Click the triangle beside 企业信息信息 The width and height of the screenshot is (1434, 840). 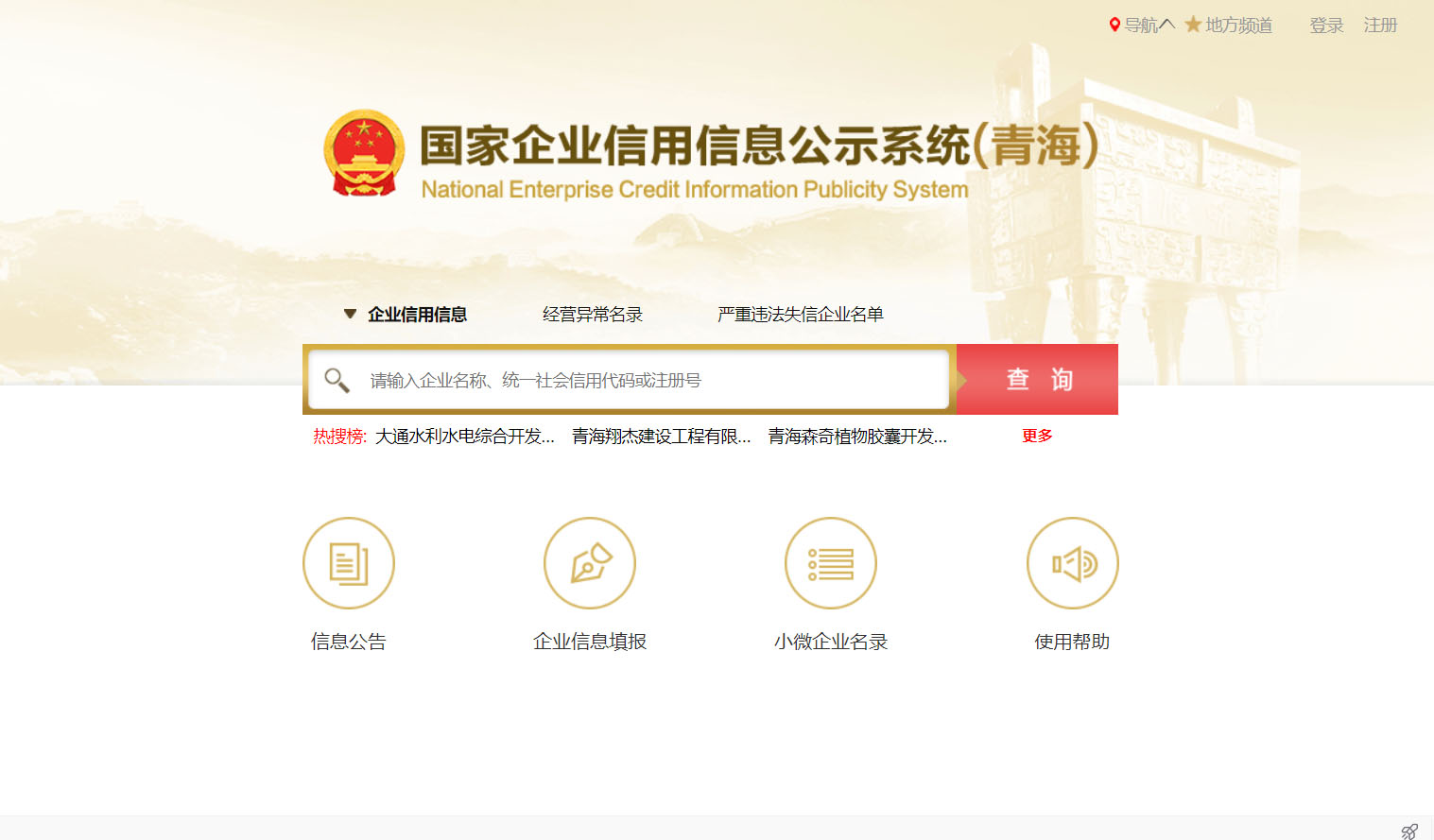click(350, 314)
